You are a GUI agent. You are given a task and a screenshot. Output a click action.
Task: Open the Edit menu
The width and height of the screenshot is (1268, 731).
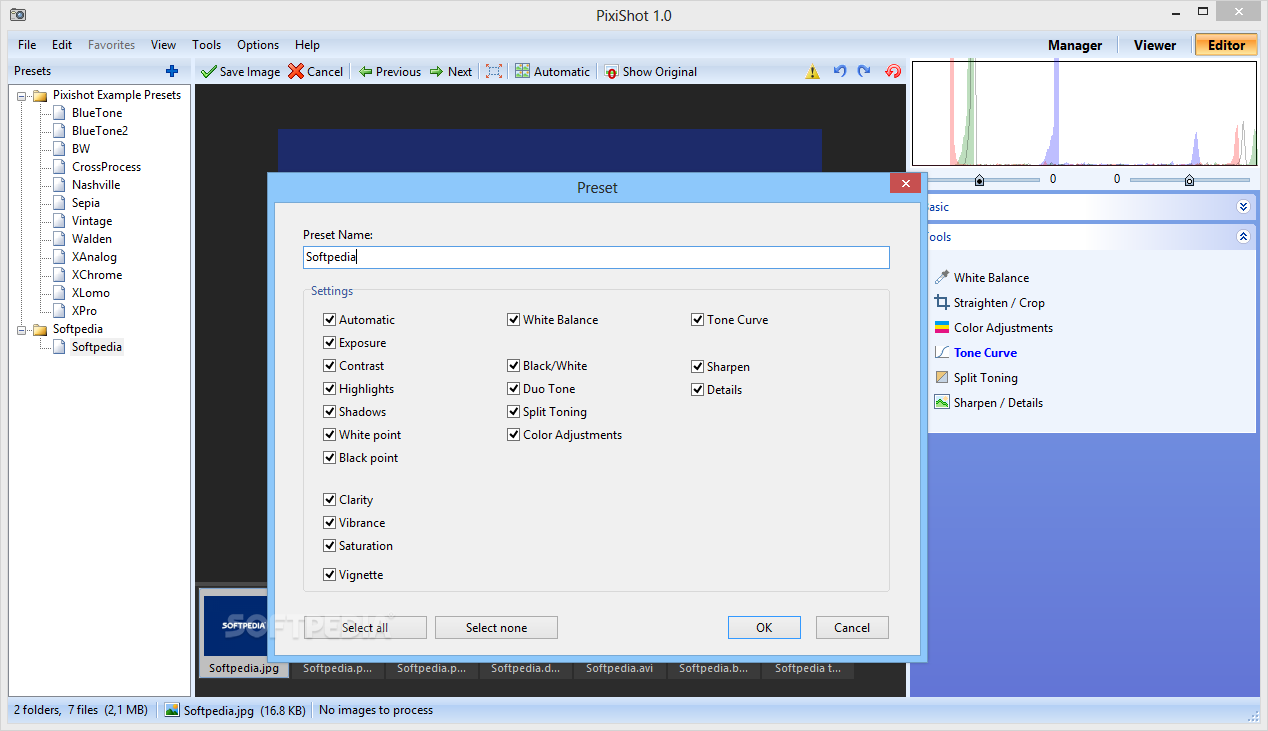pos(62,45)
